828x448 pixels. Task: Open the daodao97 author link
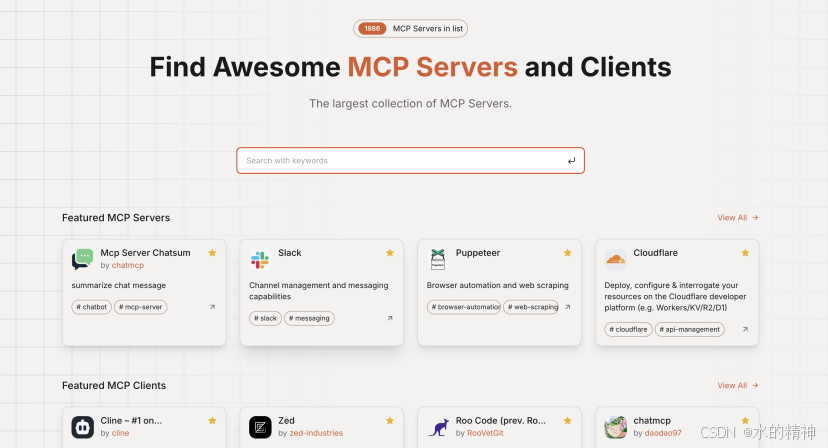[663, 433]
